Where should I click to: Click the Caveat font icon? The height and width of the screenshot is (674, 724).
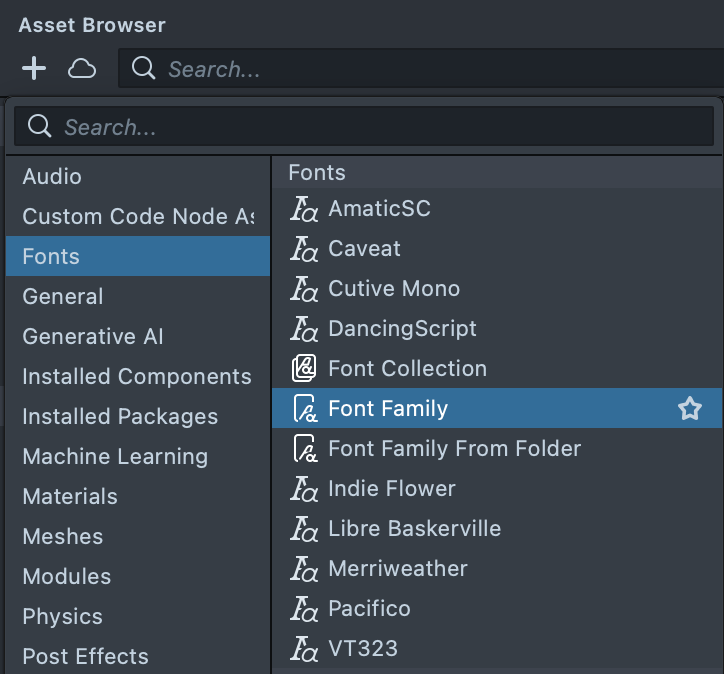click(x=304, y=249)
